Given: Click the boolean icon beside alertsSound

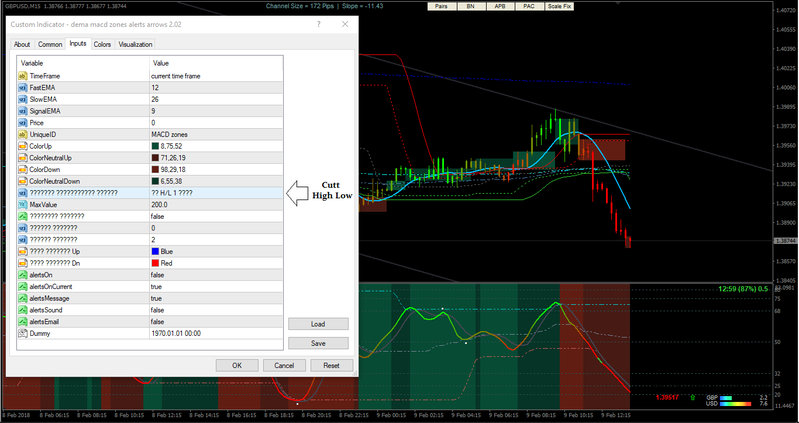Looking at the screenshot, I should (x=22, y=310).
